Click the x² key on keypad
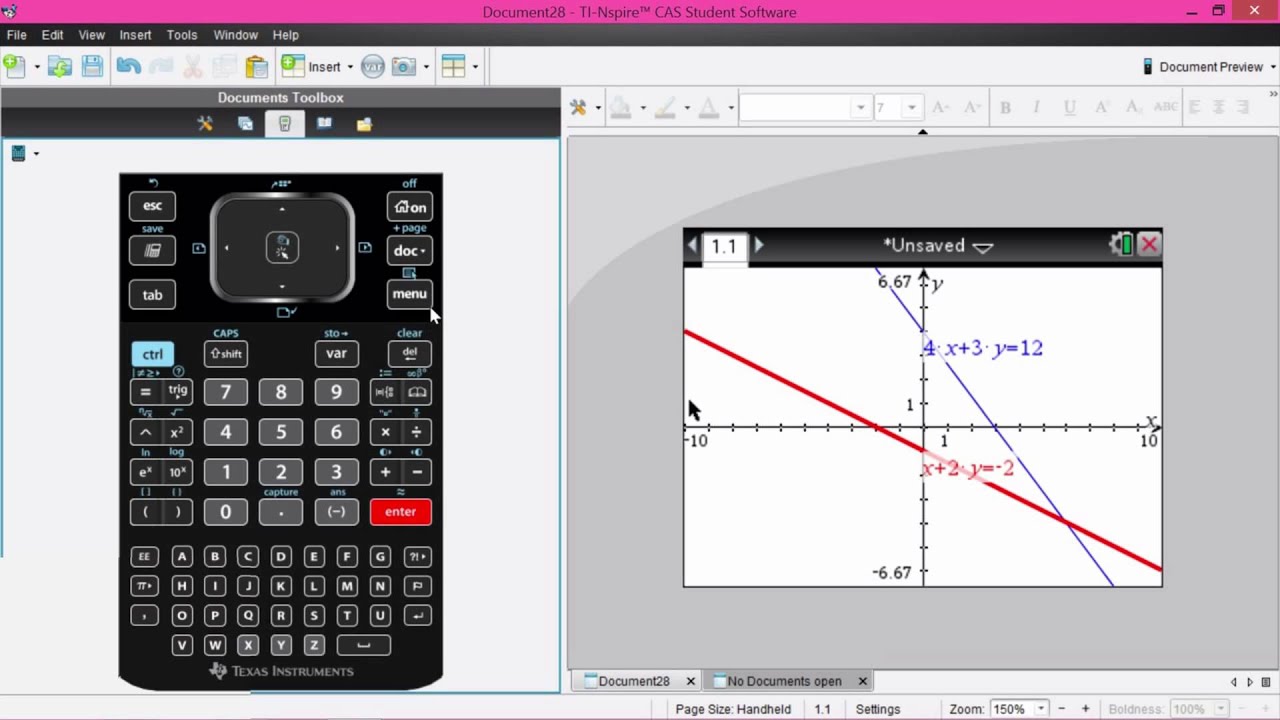 click(x=177, y=432)
